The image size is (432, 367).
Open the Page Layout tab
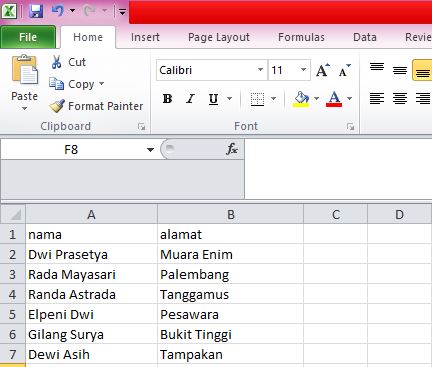click(219, 37)
